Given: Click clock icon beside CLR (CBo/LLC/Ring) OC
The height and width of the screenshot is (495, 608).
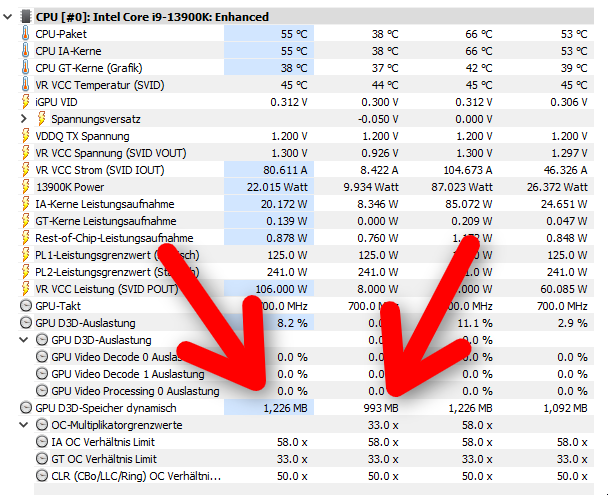Looking at the screenshot, I should (41, 476).
